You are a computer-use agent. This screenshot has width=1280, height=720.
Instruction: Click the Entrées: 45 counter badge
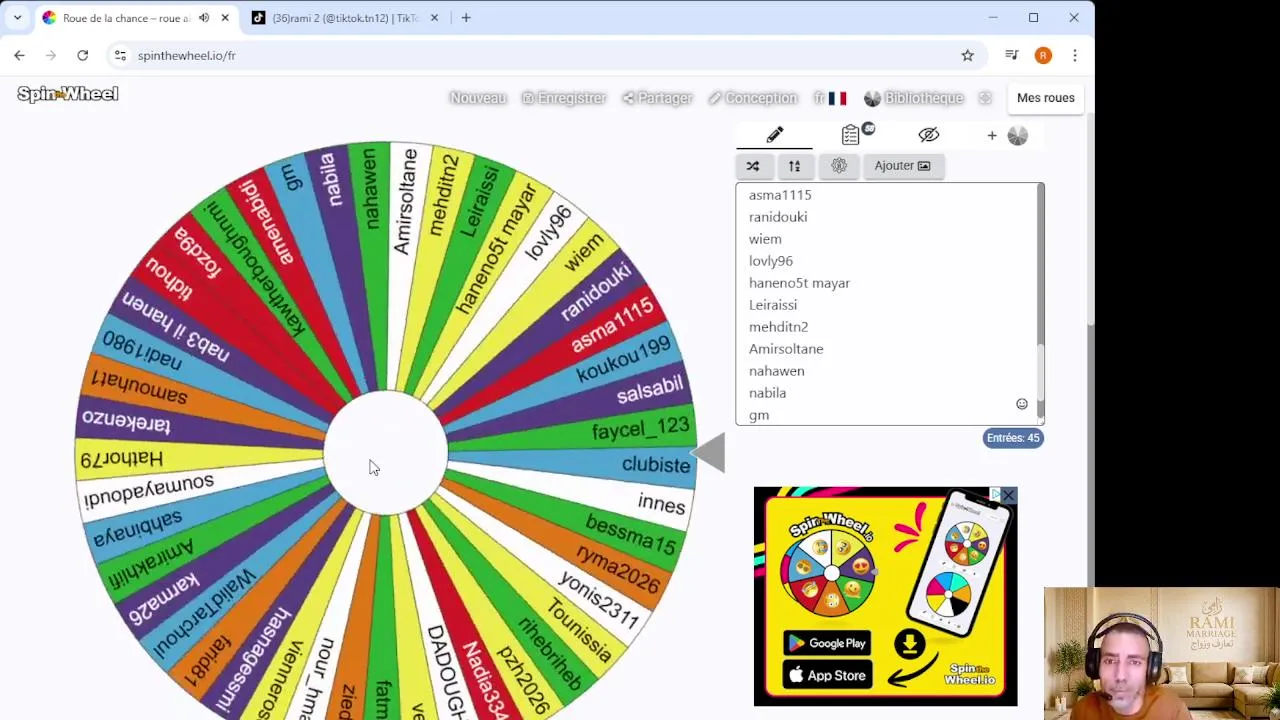(x=1013, y=438)
